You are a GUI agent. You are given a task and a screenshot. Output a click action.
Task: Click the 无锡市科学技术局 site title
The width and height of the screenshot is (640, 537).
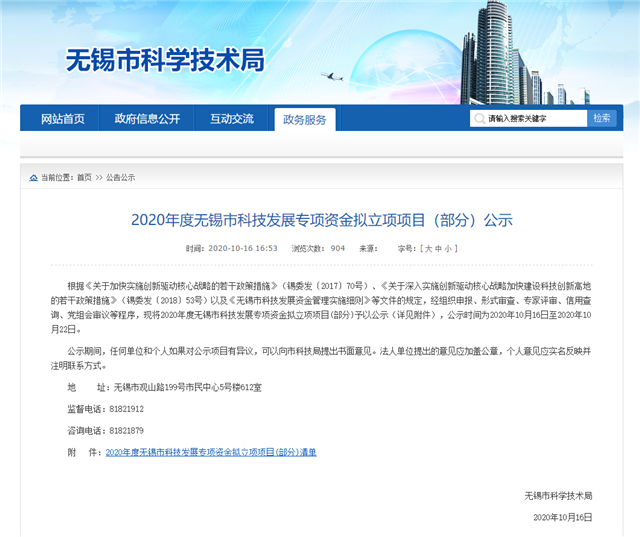coord(164,61)
